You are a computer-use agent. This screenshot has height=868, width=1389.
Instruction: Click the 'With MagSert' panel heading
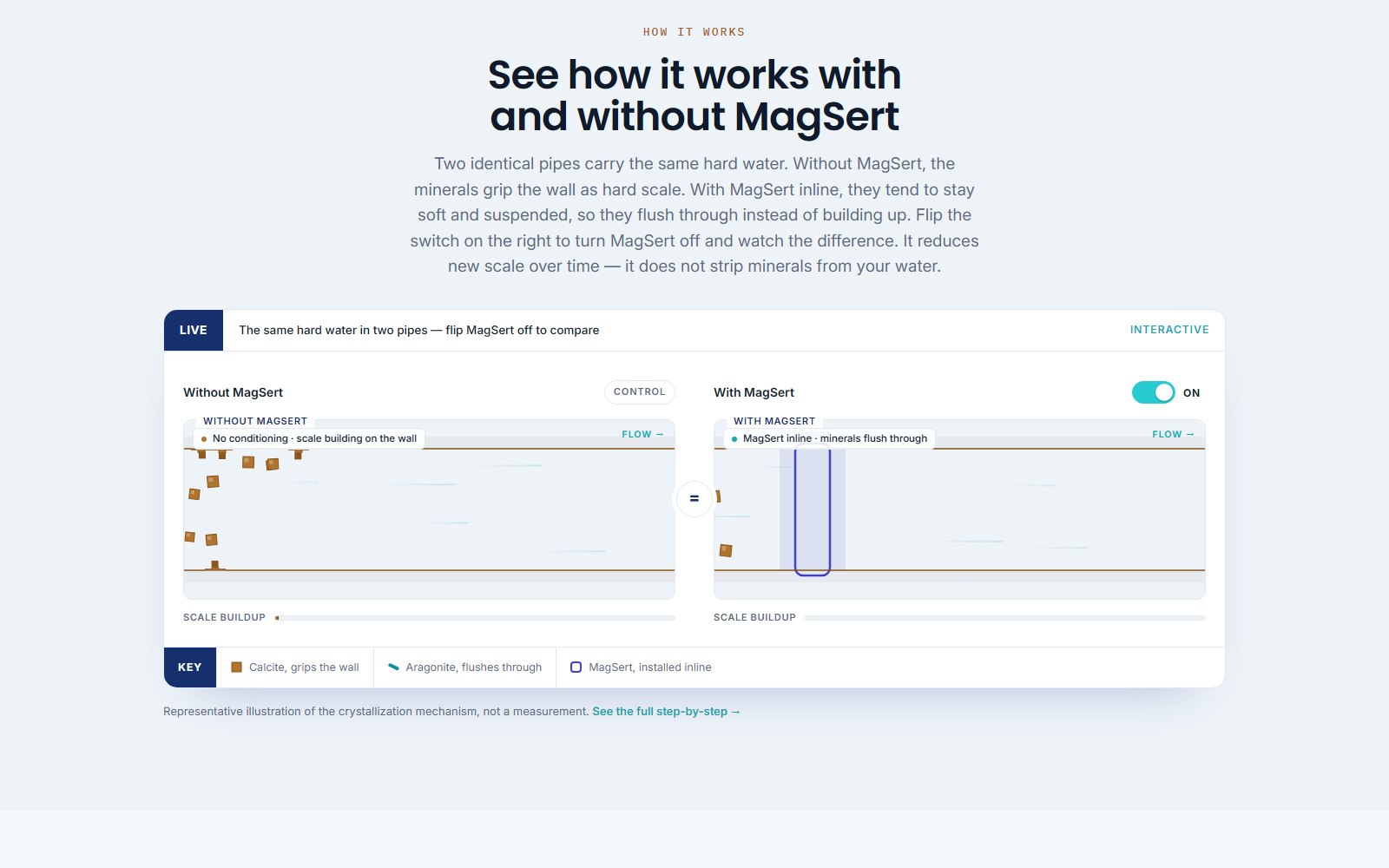click(754, 392)
